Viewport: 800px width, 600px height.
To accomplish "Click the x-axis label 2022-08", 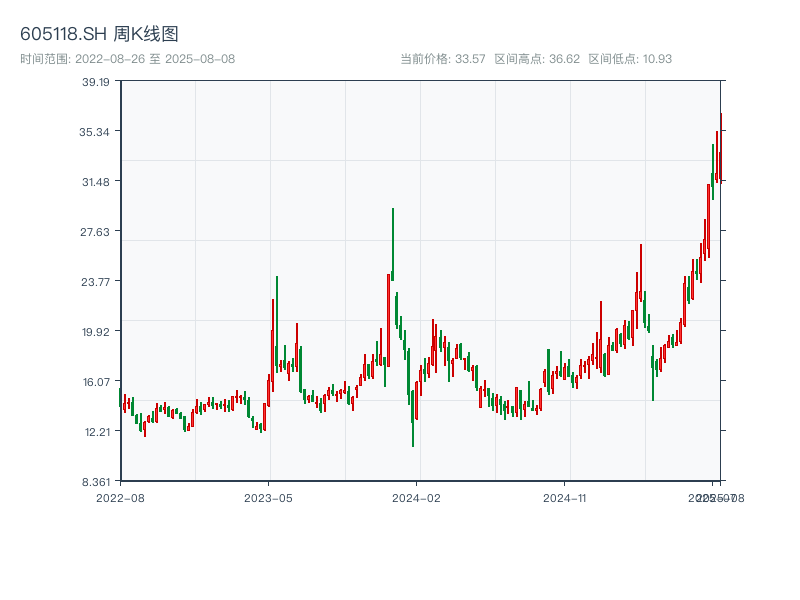I will point(120,498).
